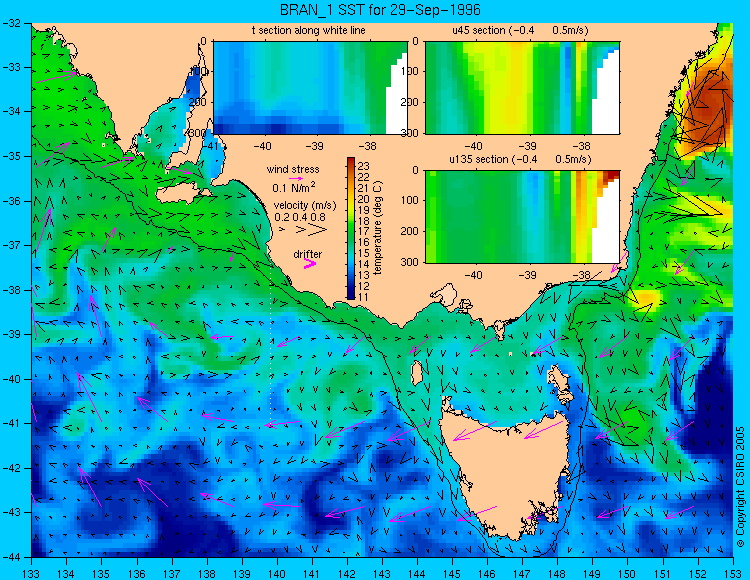The width and height of the screenshot is (750, 580).
Task: Click the 'drifter' legend label
Action: 308,254
